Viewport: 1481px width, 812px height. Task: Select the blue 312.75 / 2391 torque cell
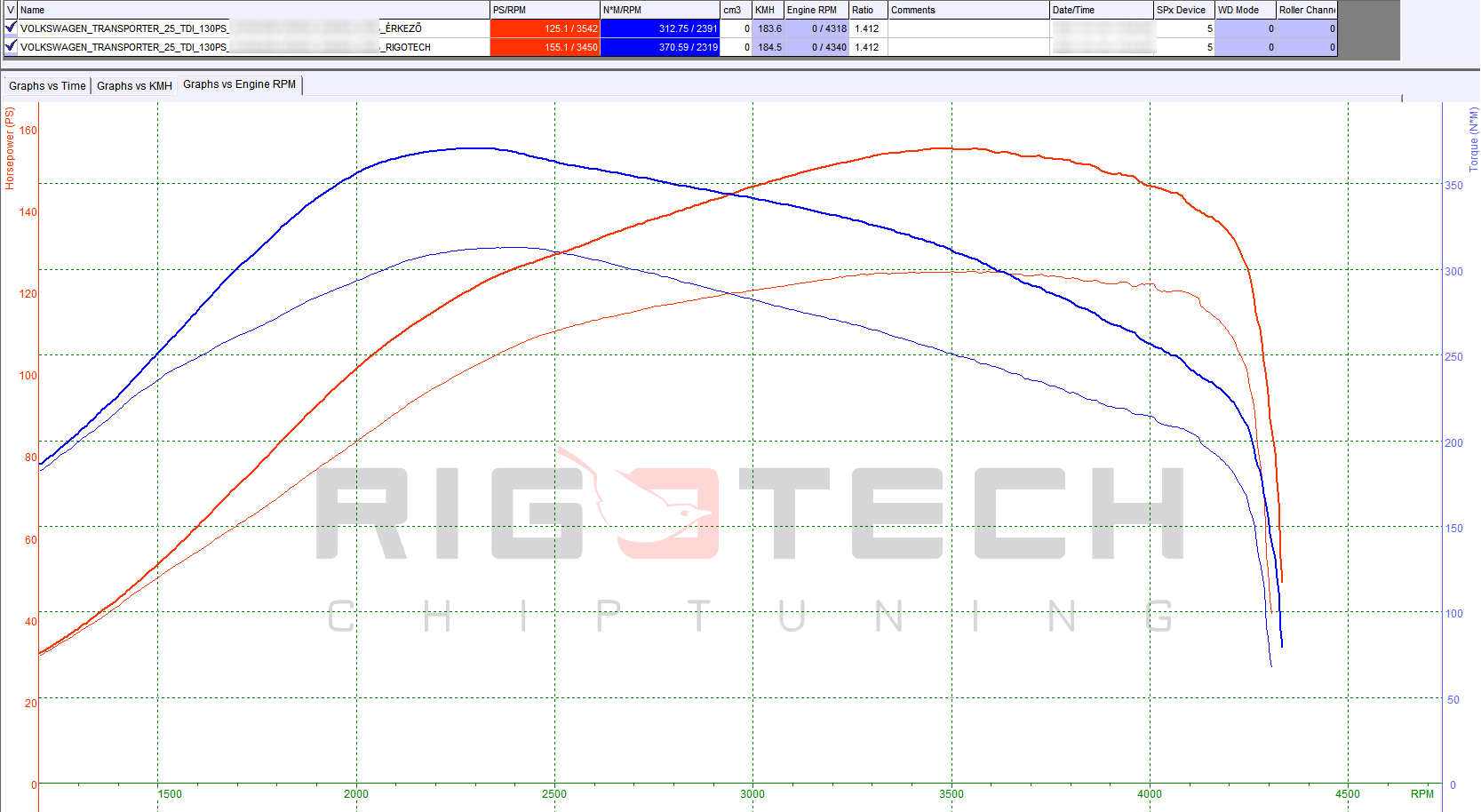tap(660, 28)
